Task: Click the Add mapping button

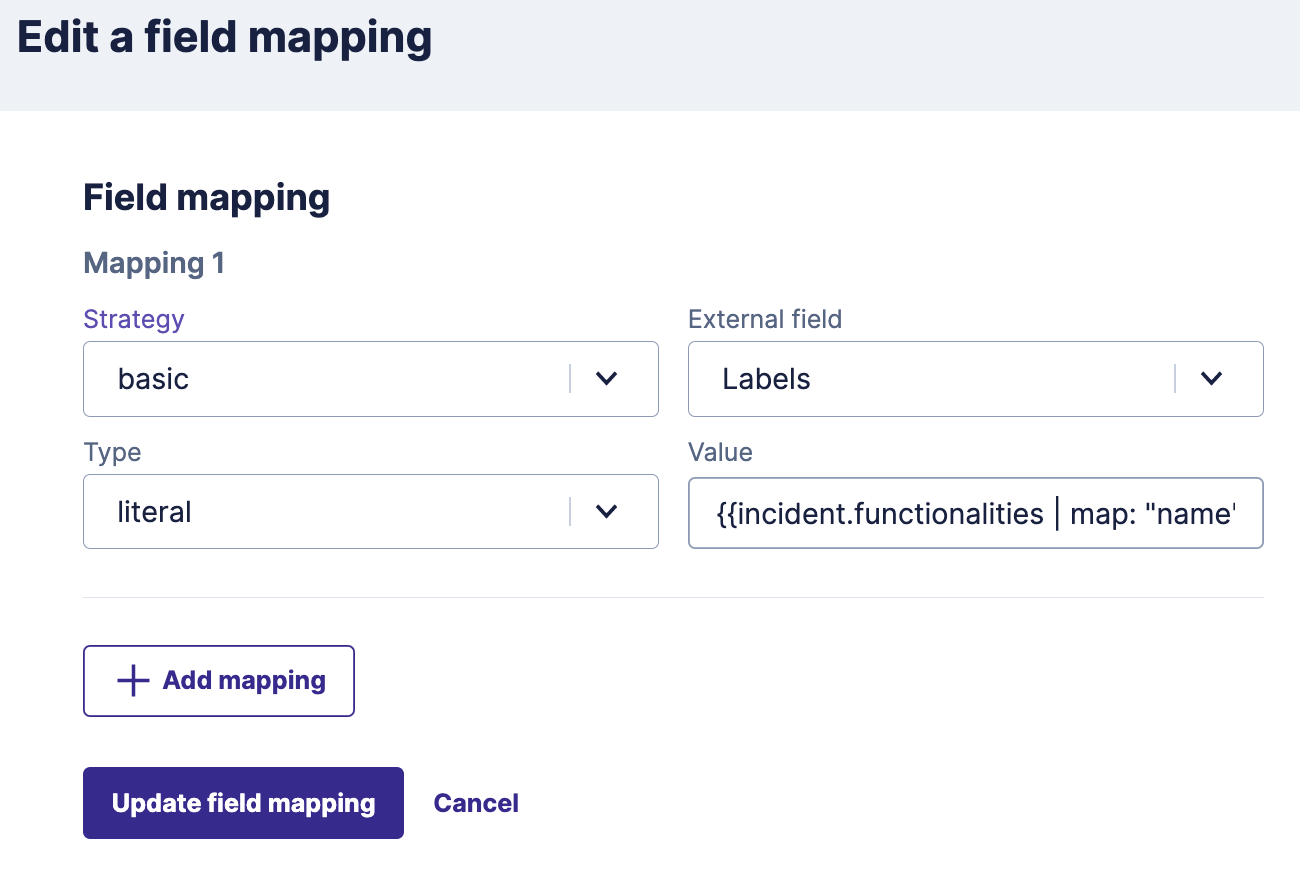Action: click(218, 680)
